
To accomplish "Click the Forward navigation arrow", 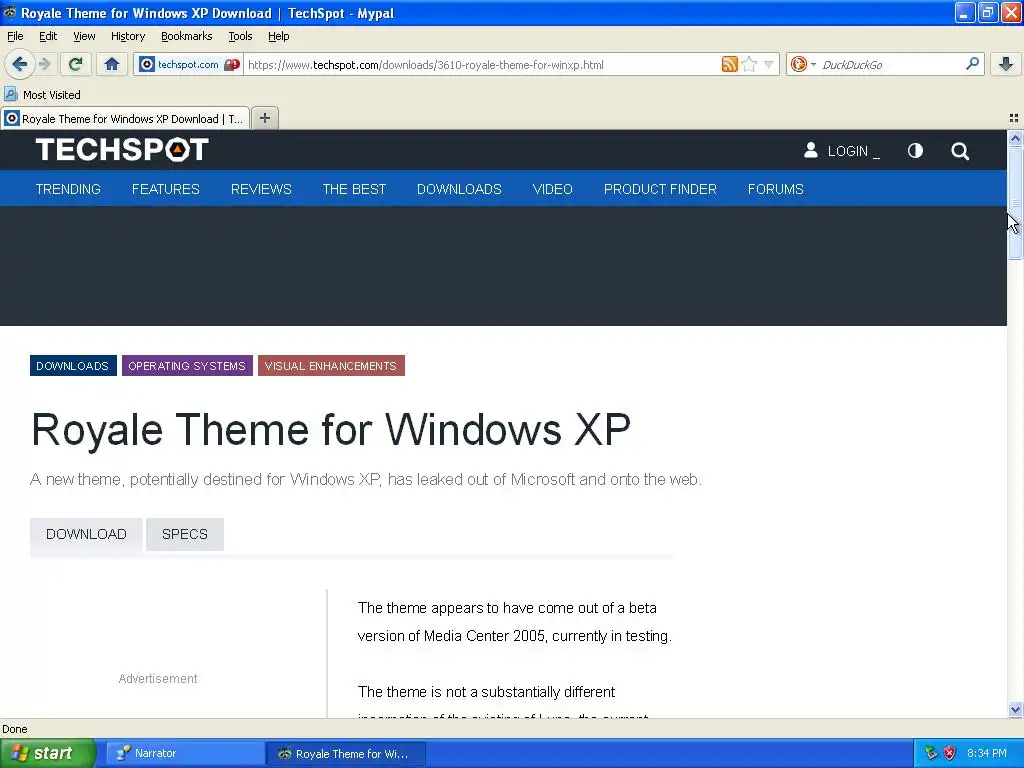I will (x=44, y=64).
